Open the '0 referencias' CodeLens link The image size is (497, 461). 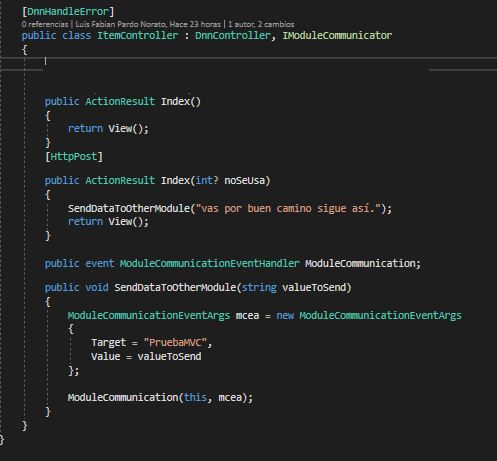coord(45,24)
